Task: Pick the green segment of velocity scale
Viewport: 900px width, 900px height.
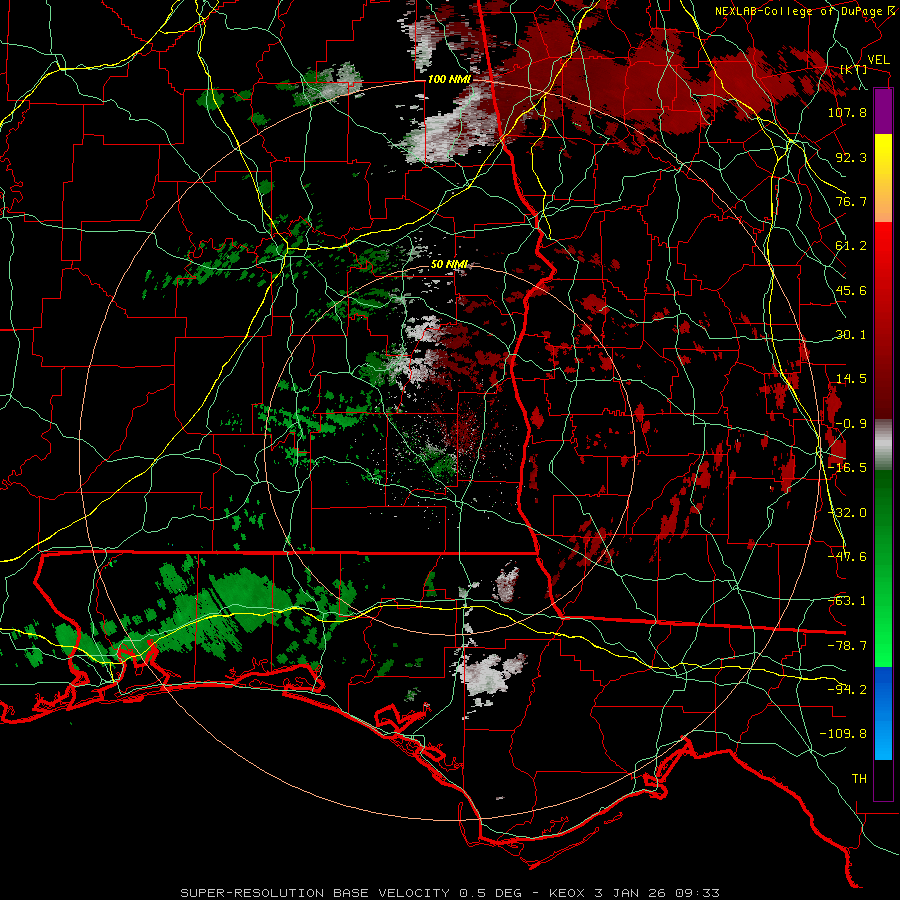Action: pyautogui.click(x=883, y=569)
